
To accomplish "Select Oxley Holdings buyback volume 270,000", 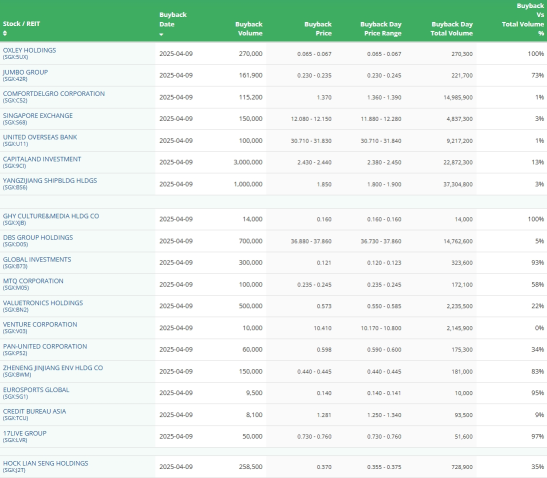I will 250,54.
